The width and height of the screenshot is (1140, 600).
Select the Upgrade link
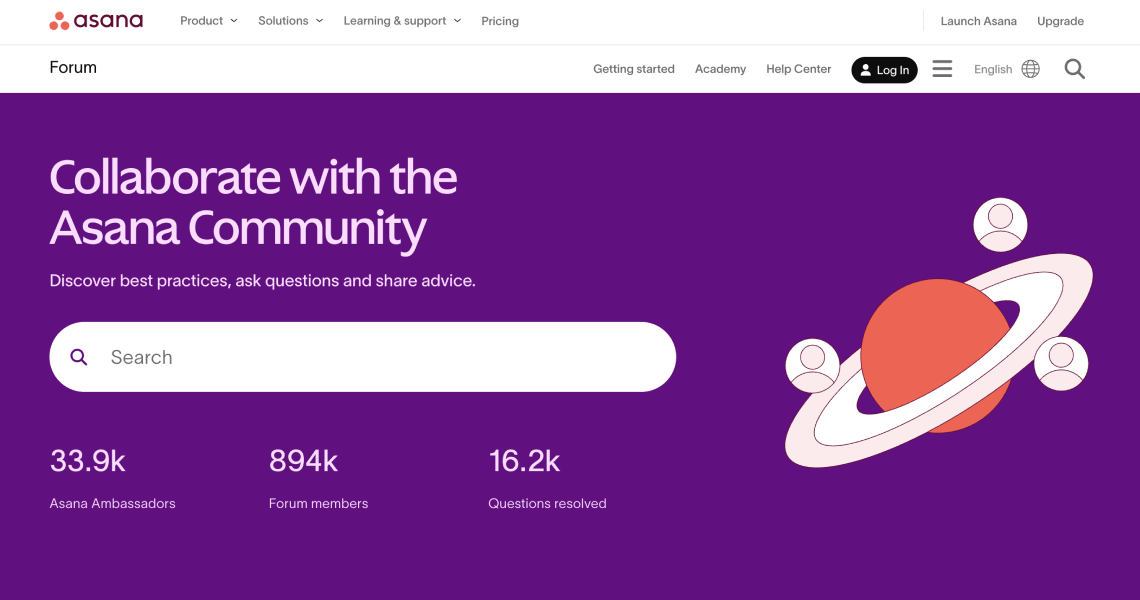[x=1060, y=20]
